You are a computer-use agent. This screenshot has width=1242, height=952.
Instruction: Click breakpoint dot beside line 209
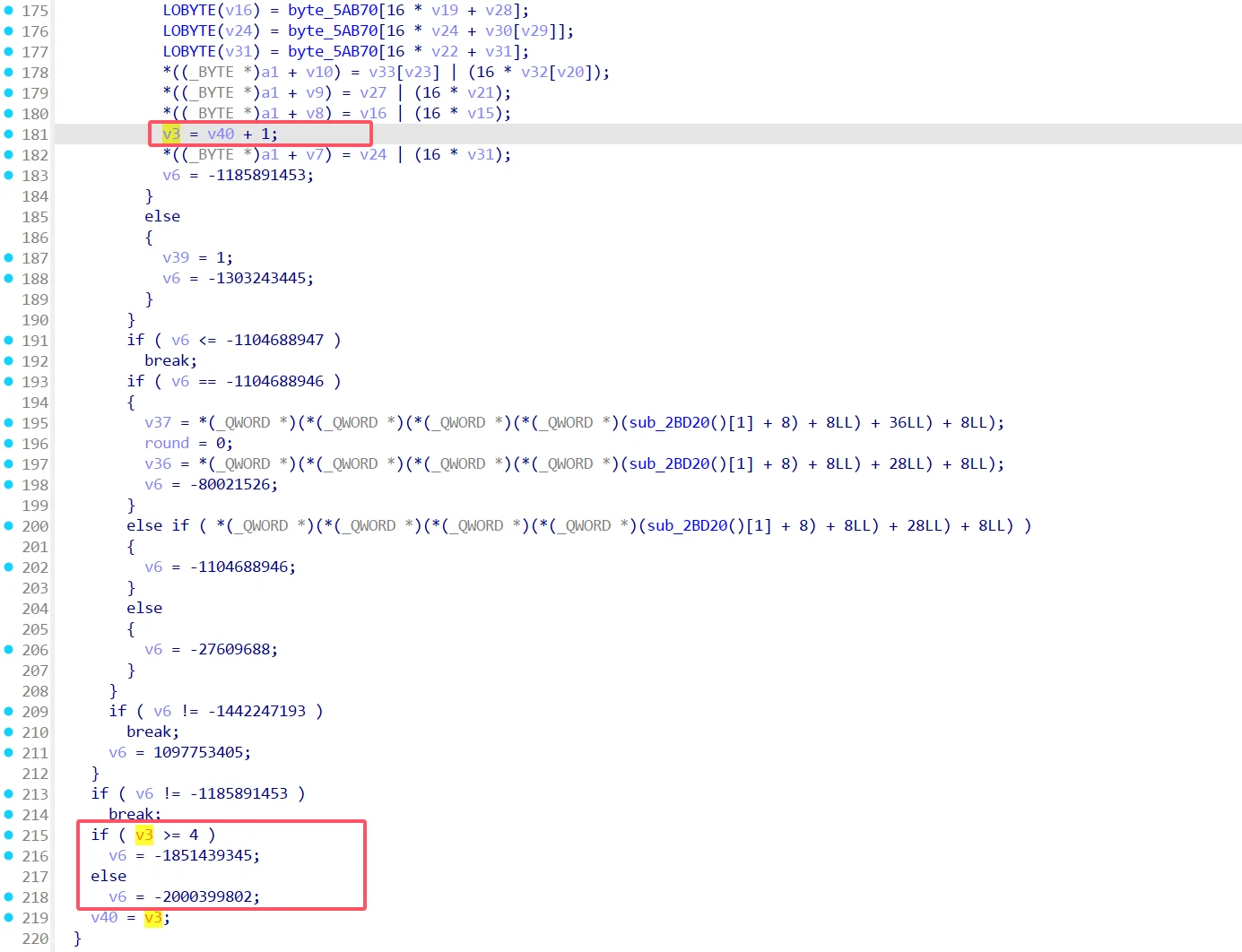(9, 712)
